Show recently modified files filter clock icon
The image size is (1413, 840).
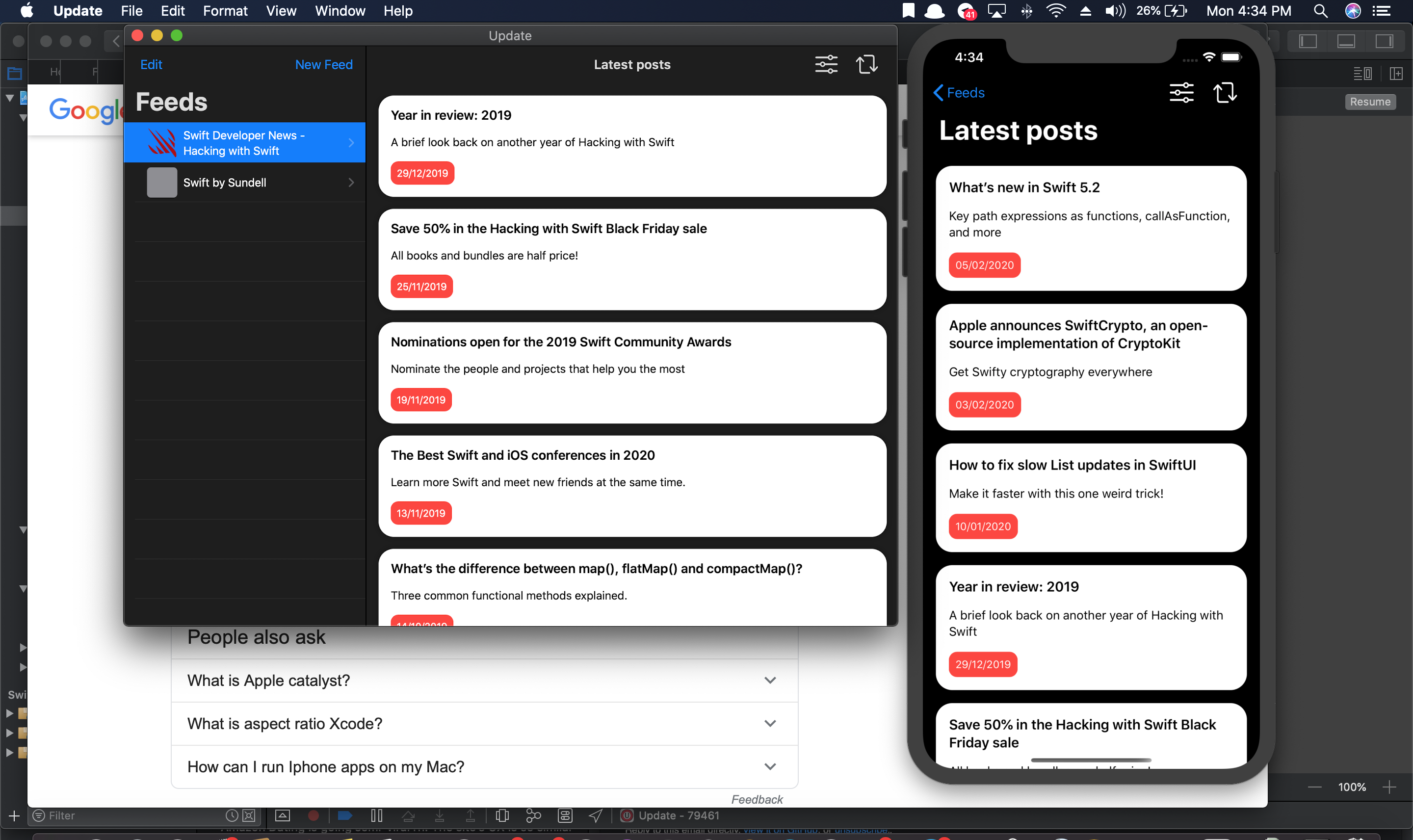point(232,815)
